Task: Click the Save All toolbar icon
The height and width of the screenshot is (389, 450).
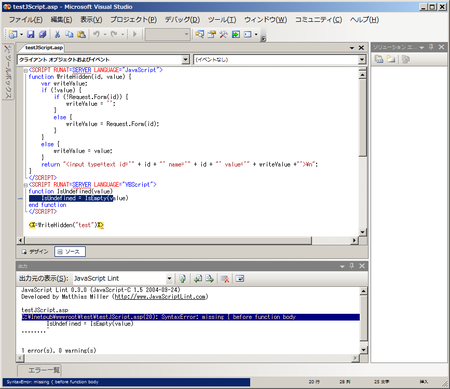Action: point(43,34)
